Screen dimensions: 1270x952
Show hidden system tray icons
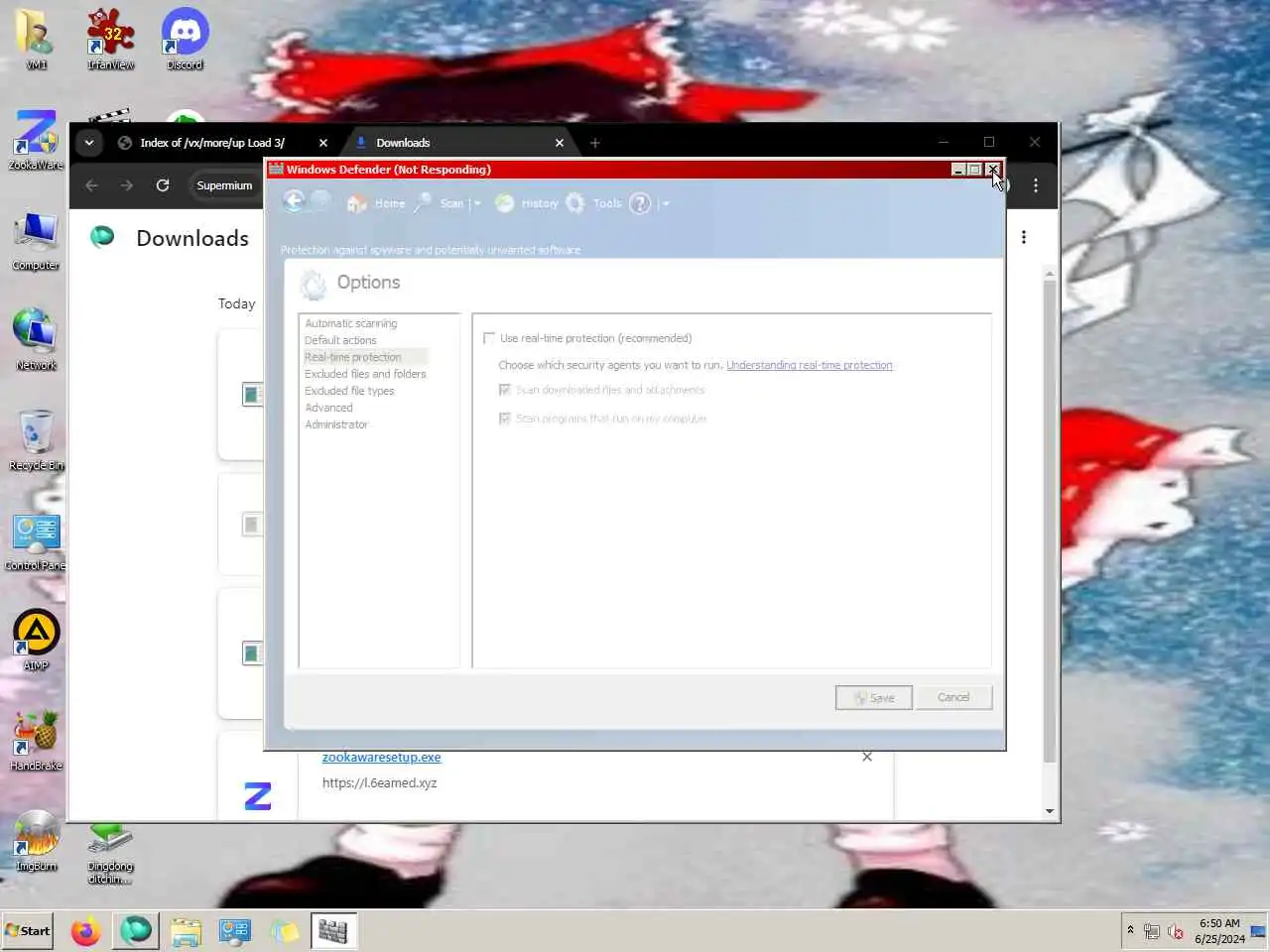tap(1129, 930)
